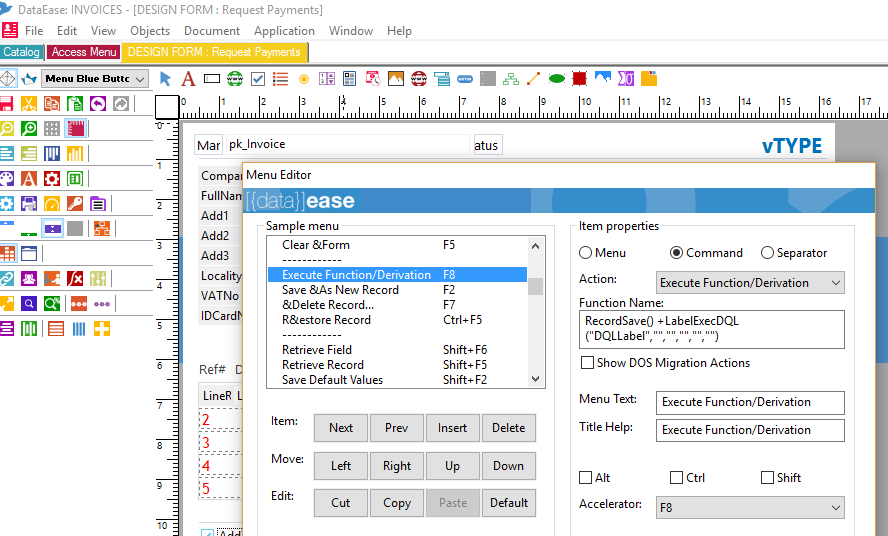Viewport: 888px width, 536px height.
Task: Select the red list box tool
Action: click(x=280, y=79)
